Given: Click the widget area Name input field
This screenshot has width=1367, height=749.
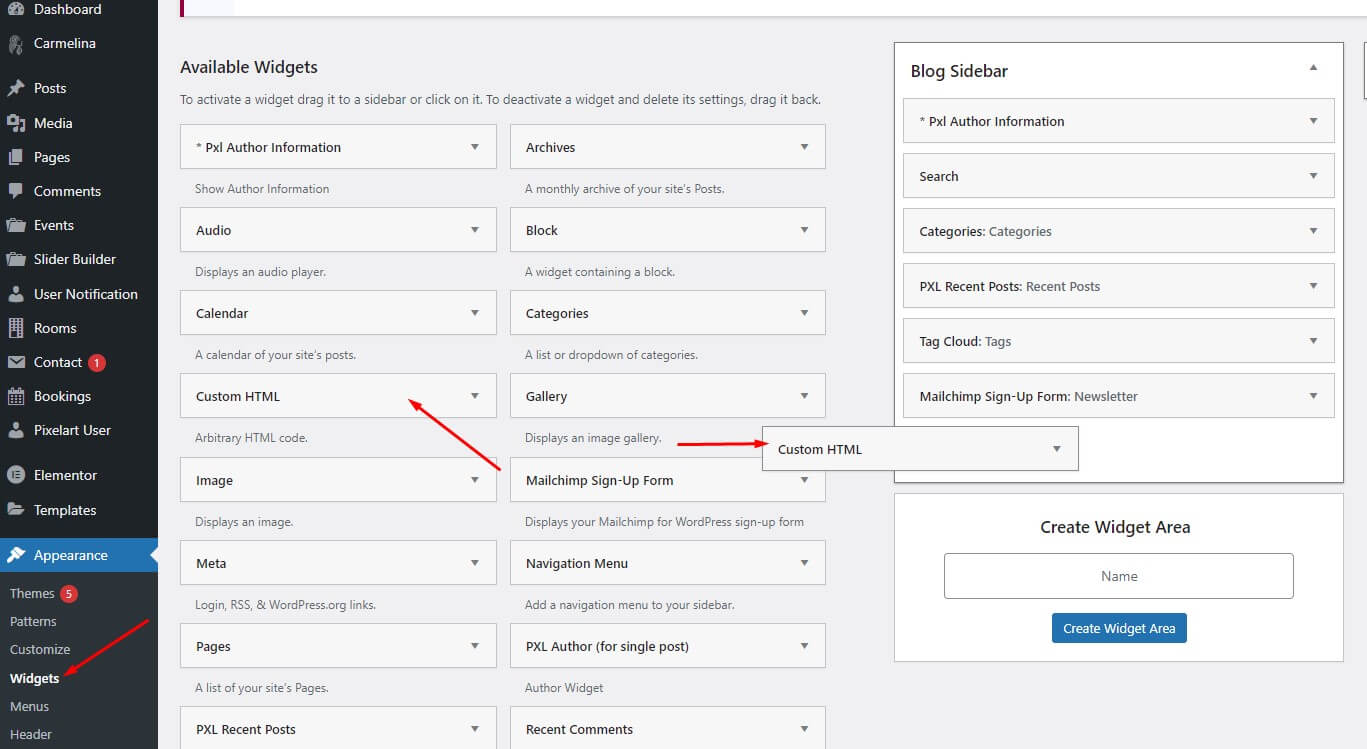Looking at the screenshot, I should point(1118,576).
